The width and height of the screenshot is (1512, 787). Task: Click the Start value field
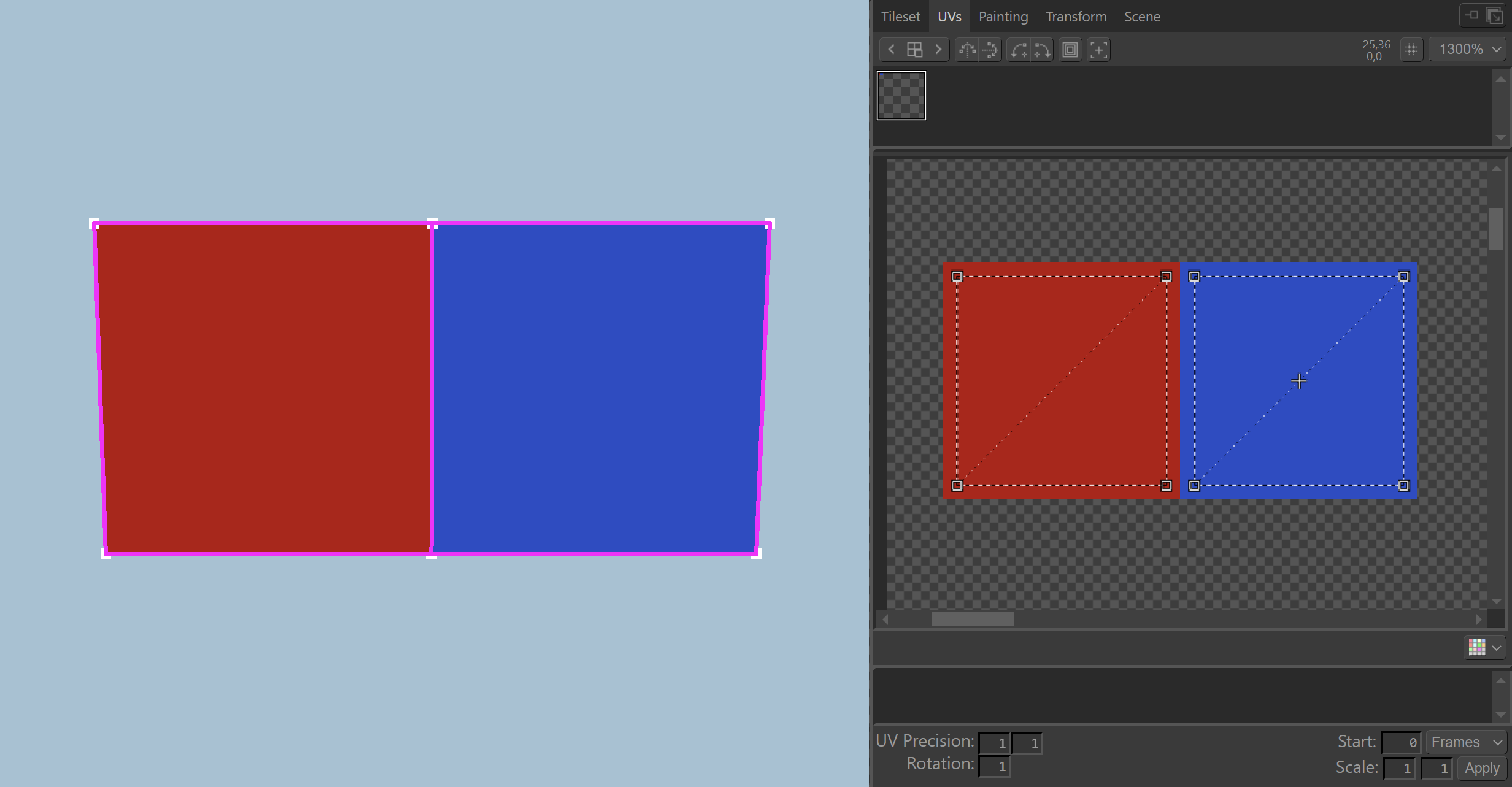(1402, 743)
